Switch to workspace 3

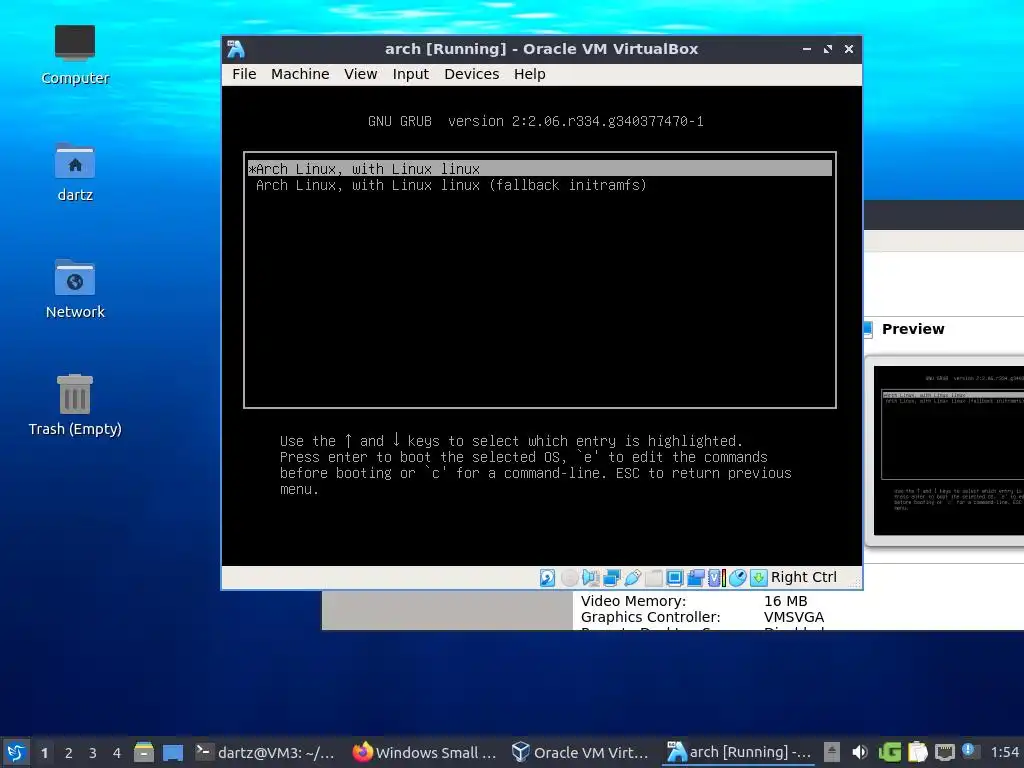(x=93, y=753)
